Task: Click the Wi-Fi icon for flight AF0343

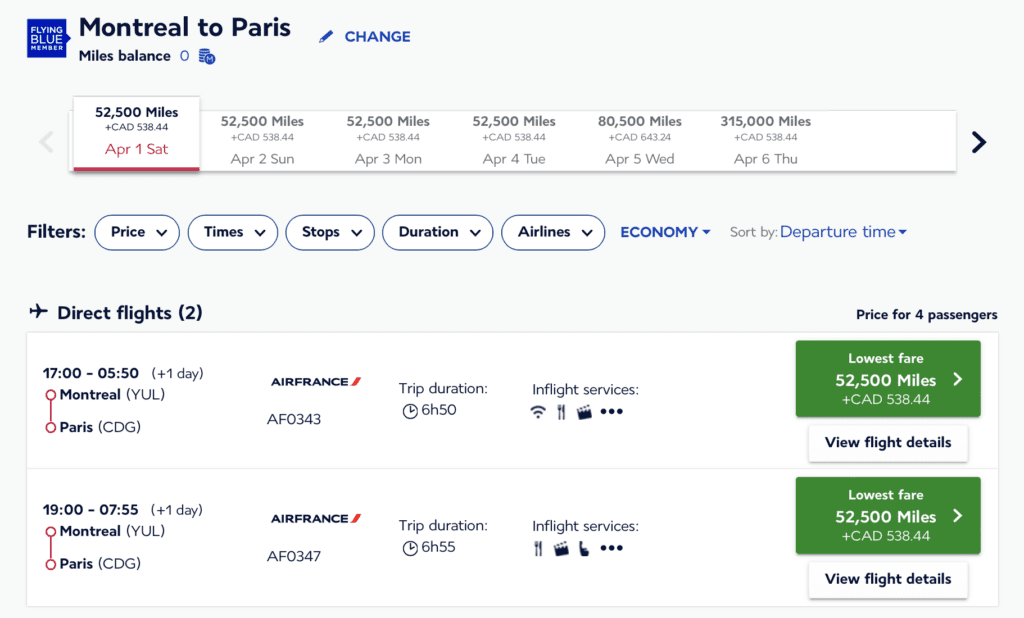Action: pyautogui.click(x=538, y=412)
